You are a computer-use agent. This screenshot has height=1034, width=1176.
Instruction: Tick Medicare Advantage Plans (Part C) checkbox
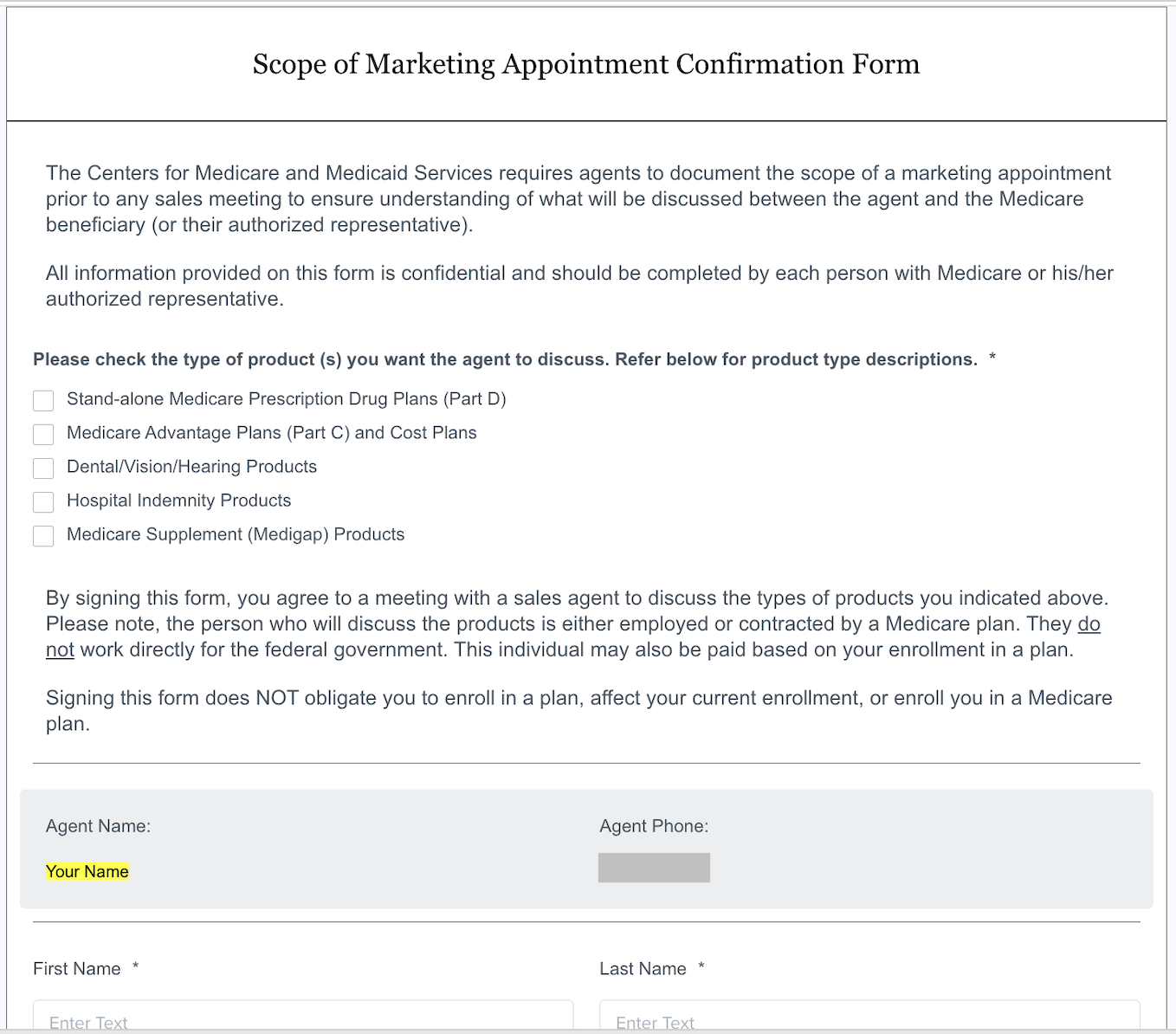(x=43, y=434)
